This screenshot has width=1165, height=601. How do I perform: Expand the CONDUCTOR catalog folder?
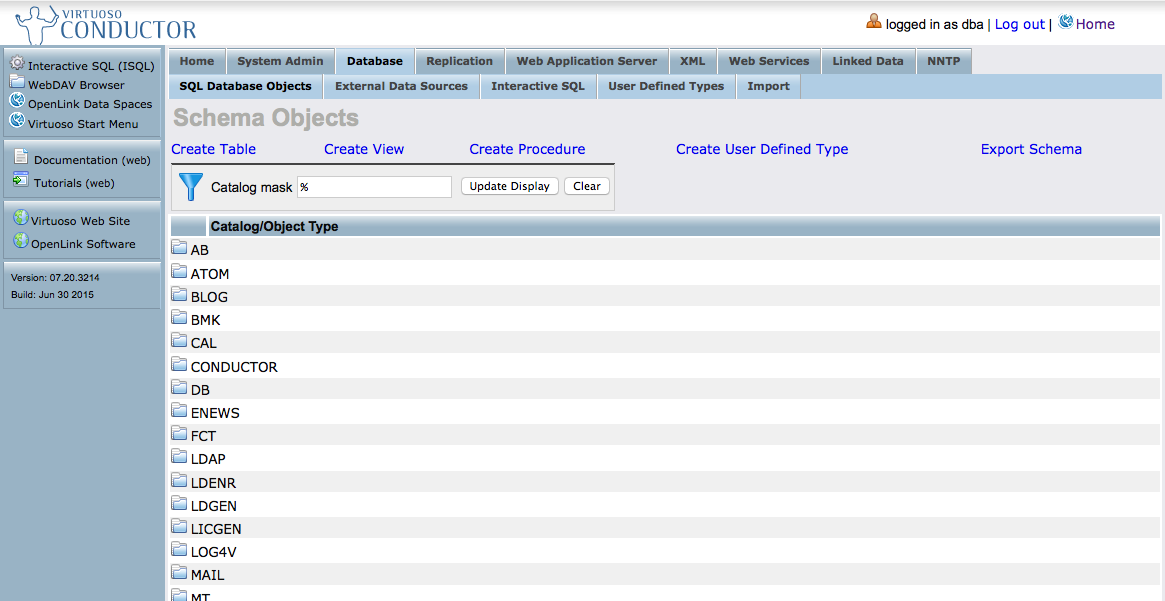click(x=180, y=365)
